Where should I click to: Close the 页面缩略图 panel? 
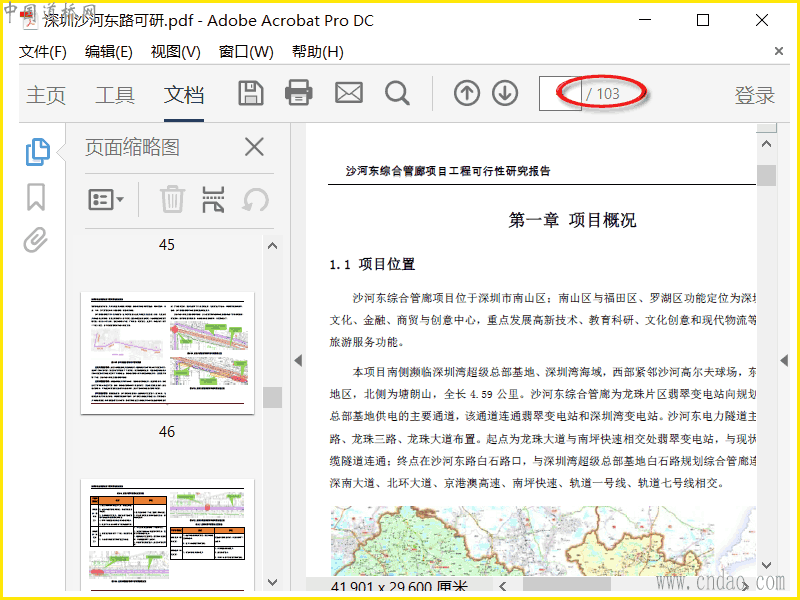(254, 147)
